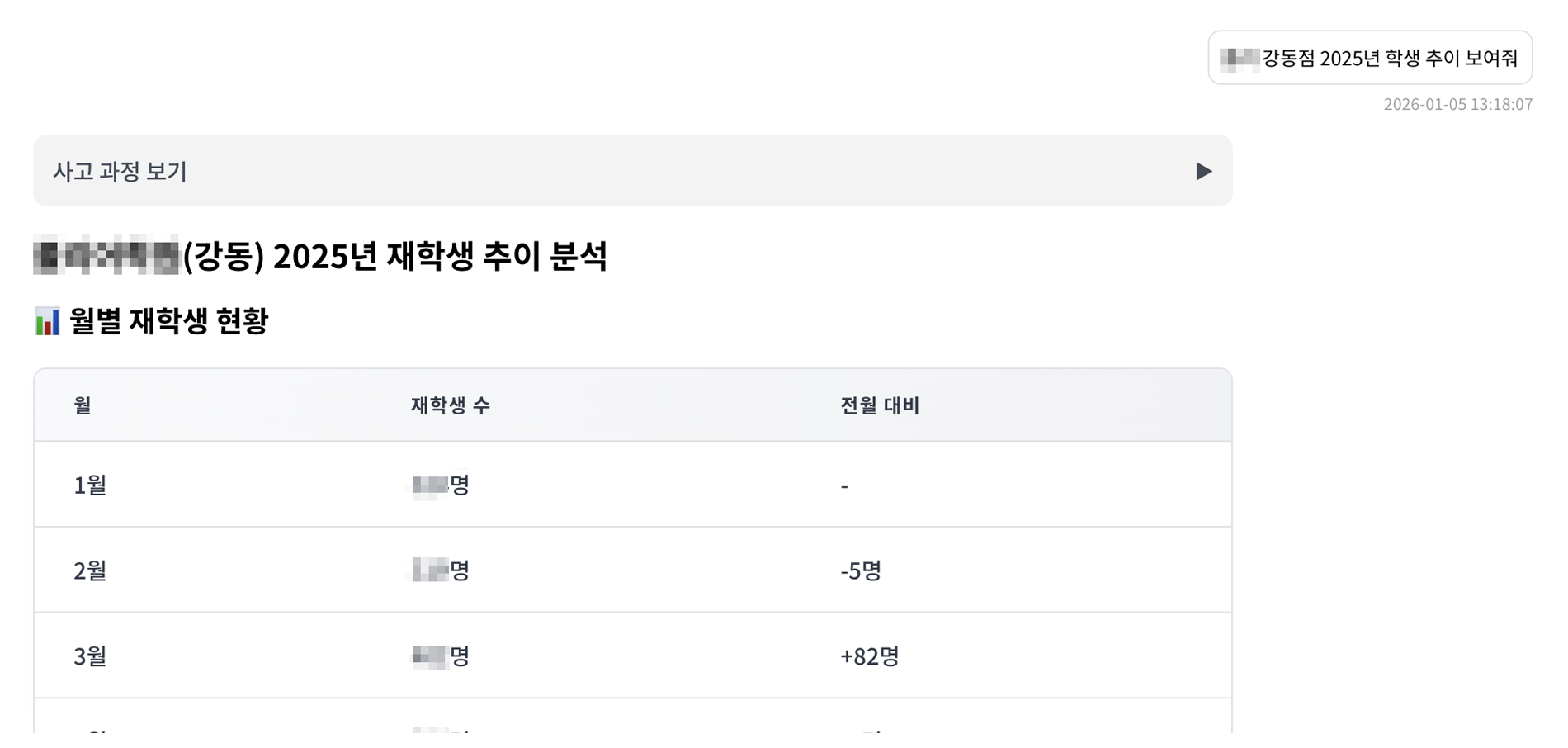Click the ▶ arrow on 사고 과정 보기 panel
The image size is (1568, 748).
tap(1206, 171)
